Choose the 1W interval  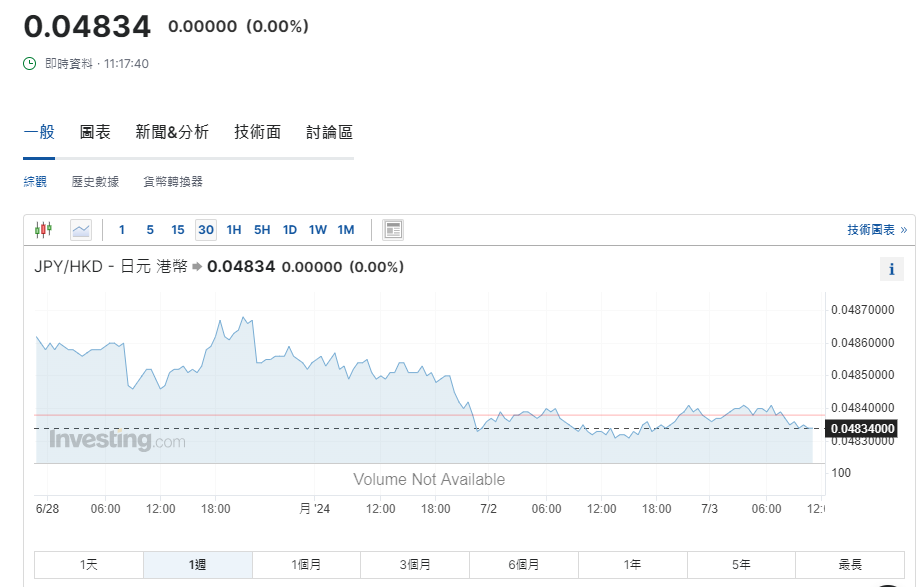[x=318, y=230]
